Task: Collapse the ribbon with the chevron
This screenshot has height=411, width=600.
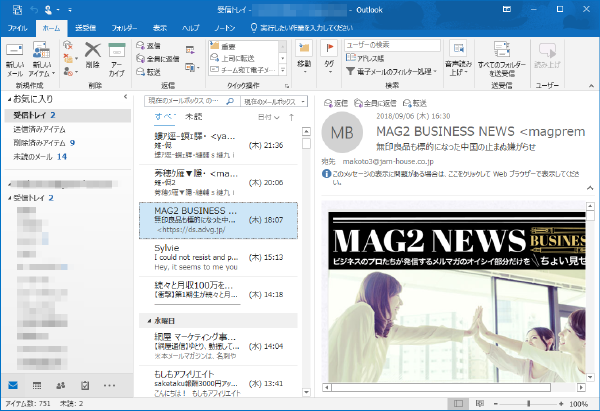Action: point(591,86)
